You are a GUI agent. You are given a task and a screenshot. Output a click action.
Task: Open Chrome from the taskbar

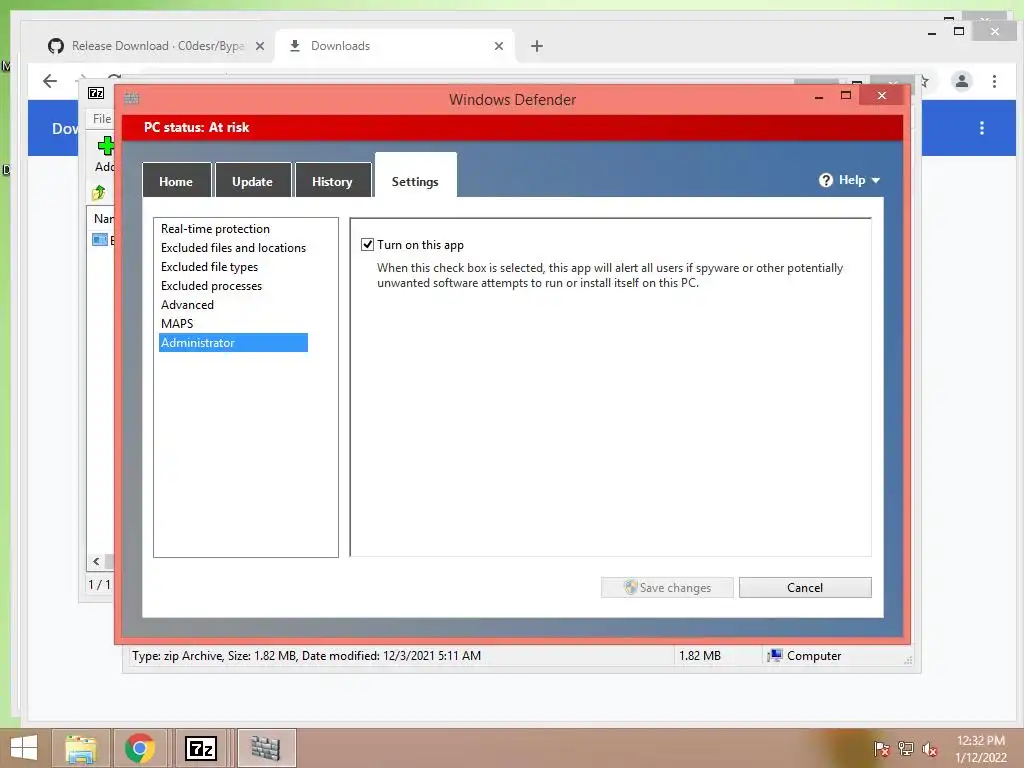coord(140,748)
